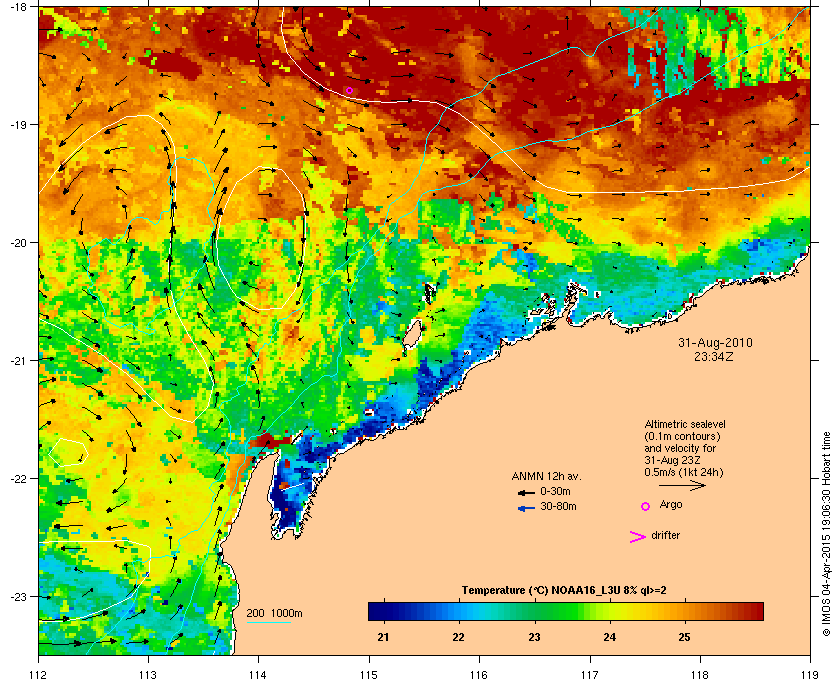Click the latitude axis label -22
Viewport: 840px width, 680px height.
[x=17, y=479]
